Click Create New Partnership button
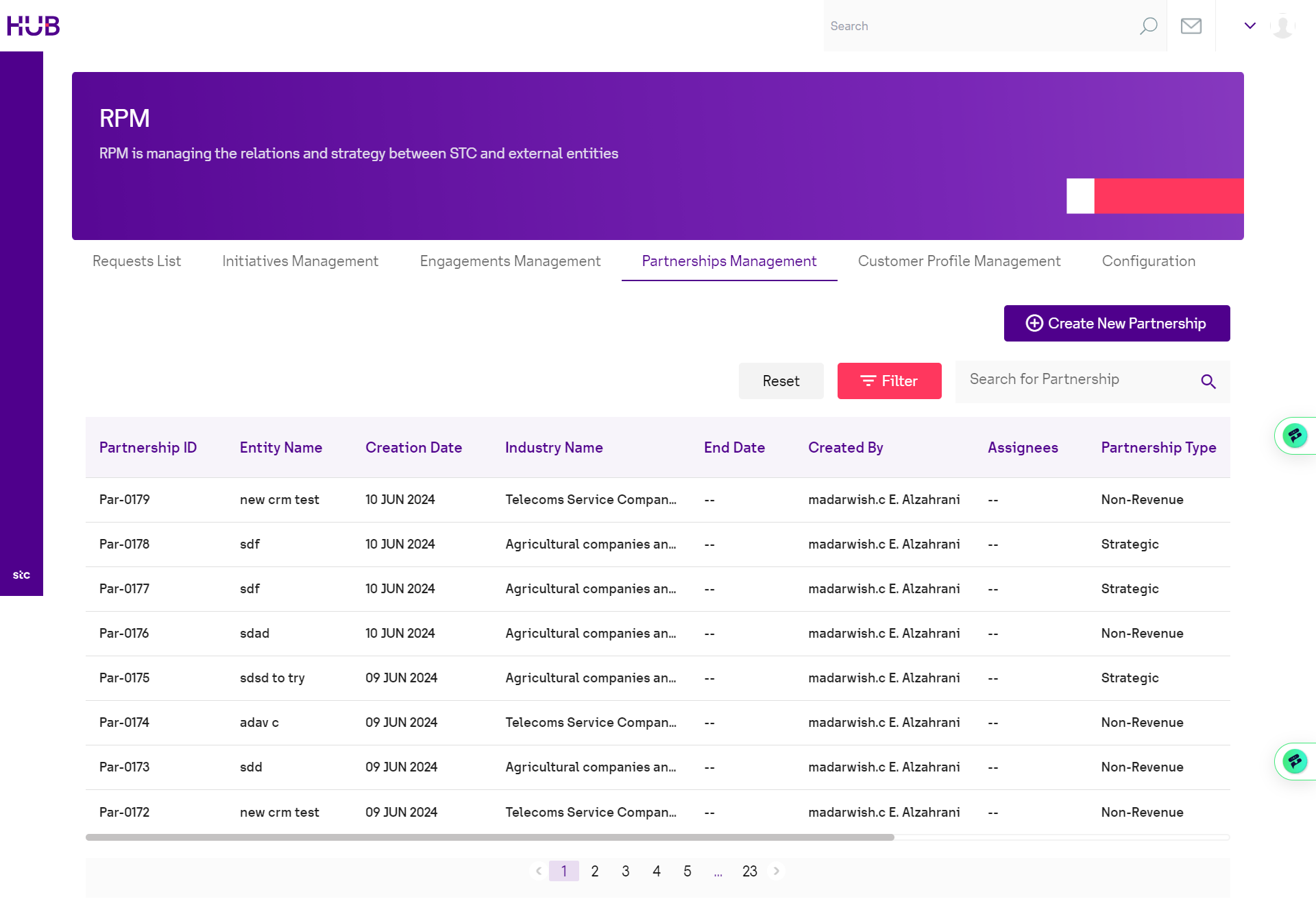 coord(1116,323)
